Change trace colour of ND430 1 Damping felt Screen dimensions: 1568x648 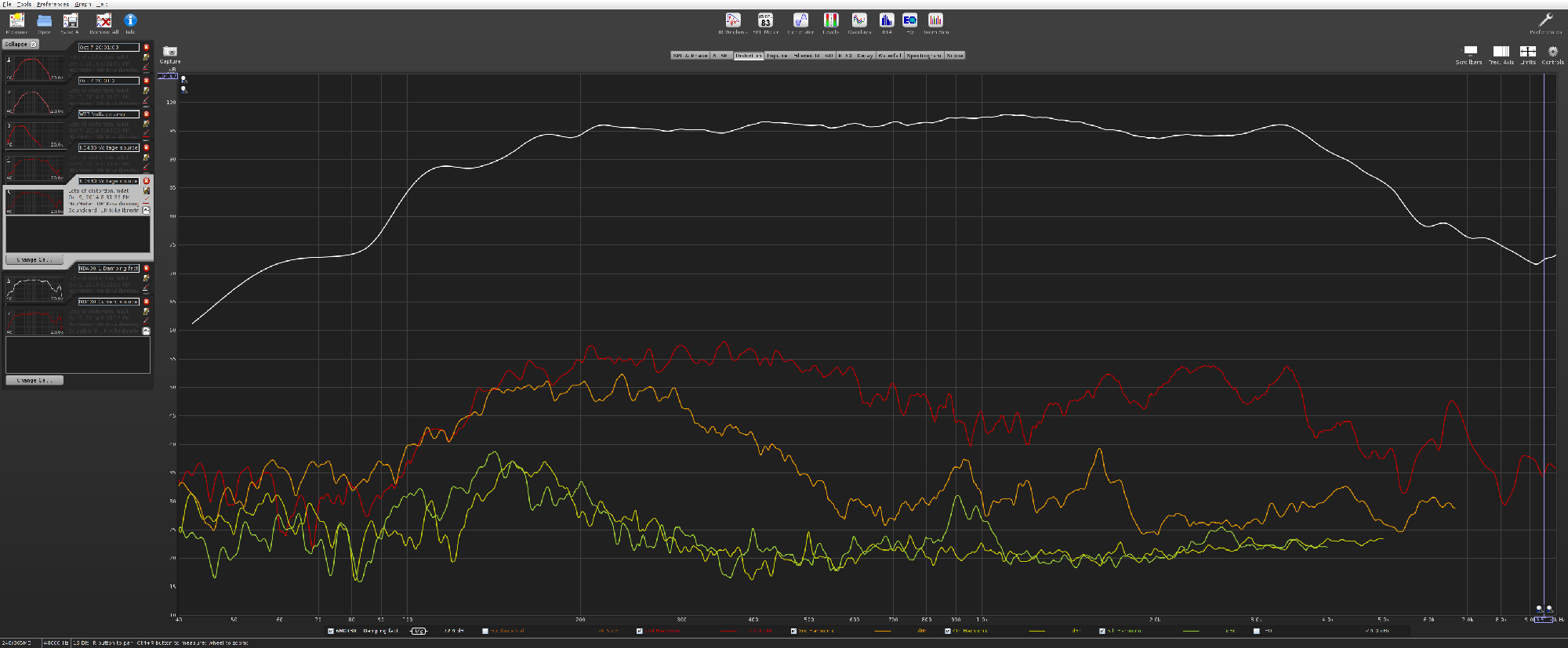(146, 288)
